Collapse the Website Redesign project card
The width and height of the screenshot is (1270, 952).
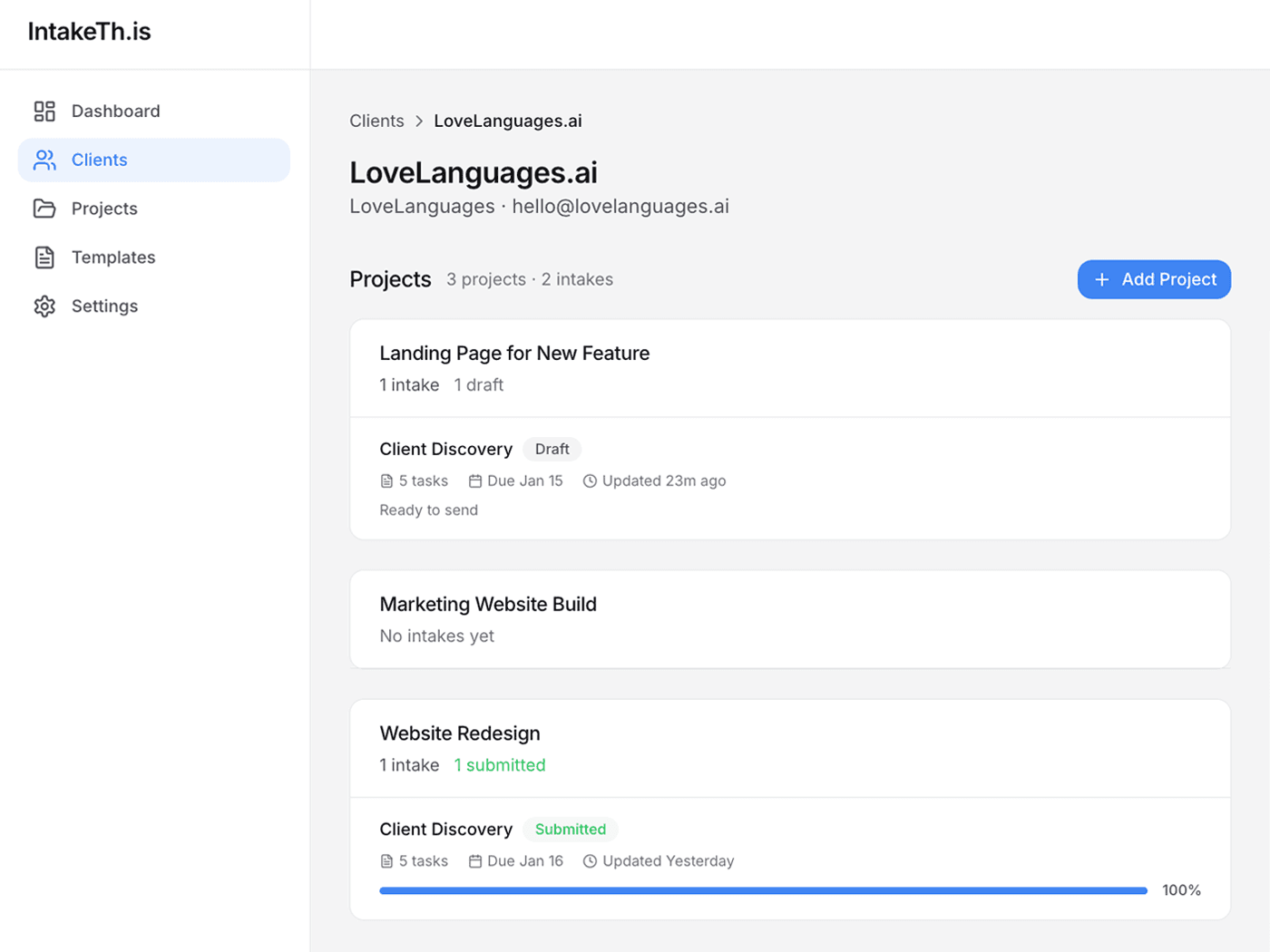tap(459, 733)
